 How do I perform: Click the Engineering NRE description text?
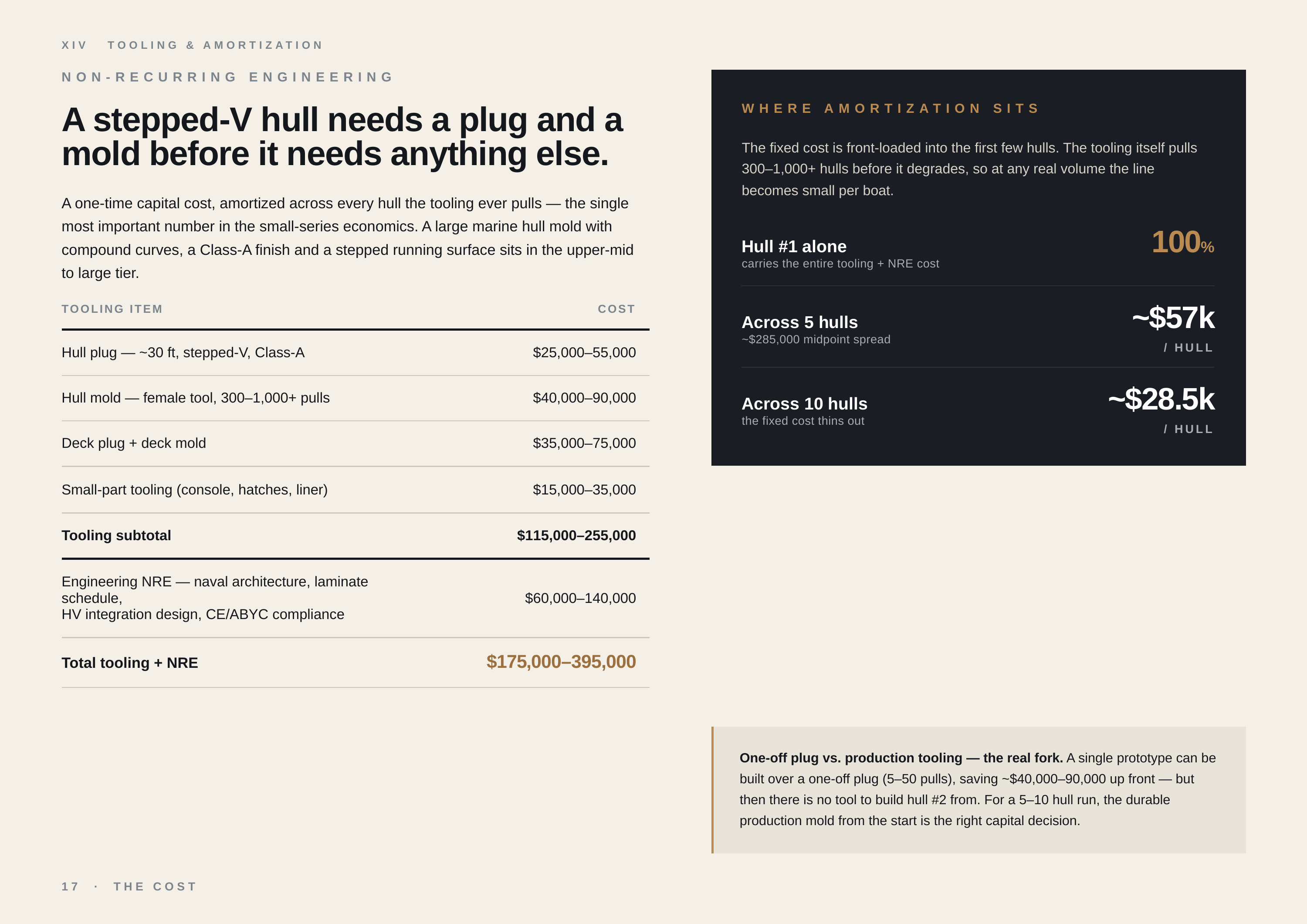click(x=215, y=598)
